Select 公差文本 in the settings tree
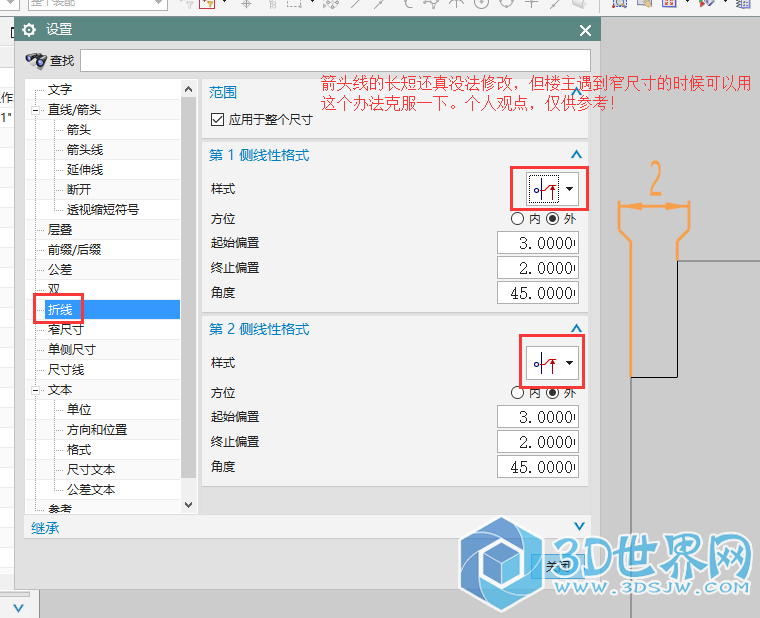The image size is (760, 618). [91, 490]
